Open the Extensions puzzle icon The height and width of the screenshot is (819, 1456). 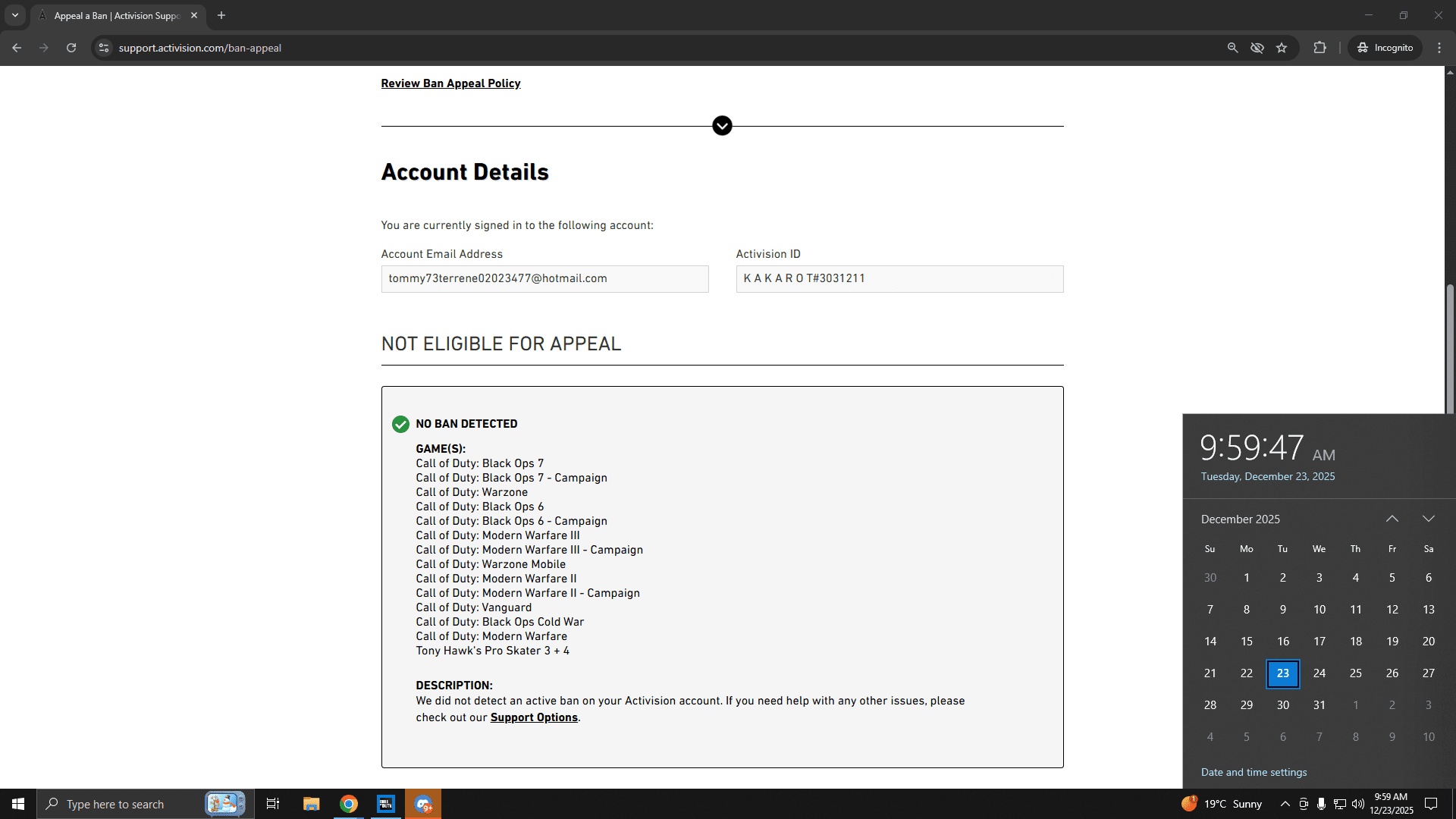pyautogui.click(x=1320, y=48)
